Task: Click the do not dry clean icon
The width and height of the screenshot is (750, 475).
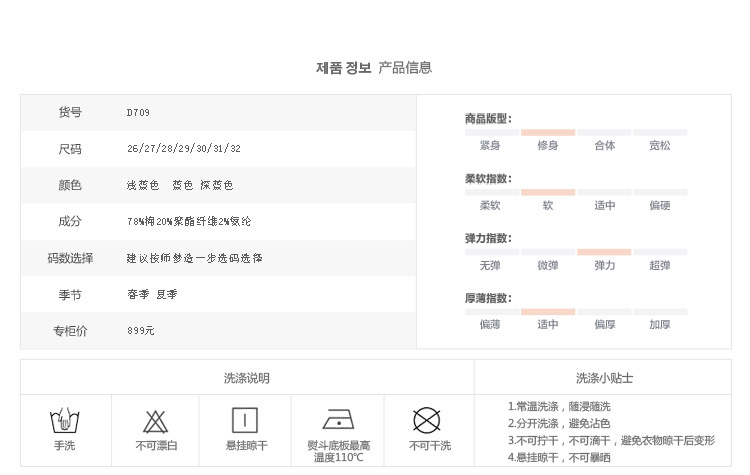Action: click(427, 420)
